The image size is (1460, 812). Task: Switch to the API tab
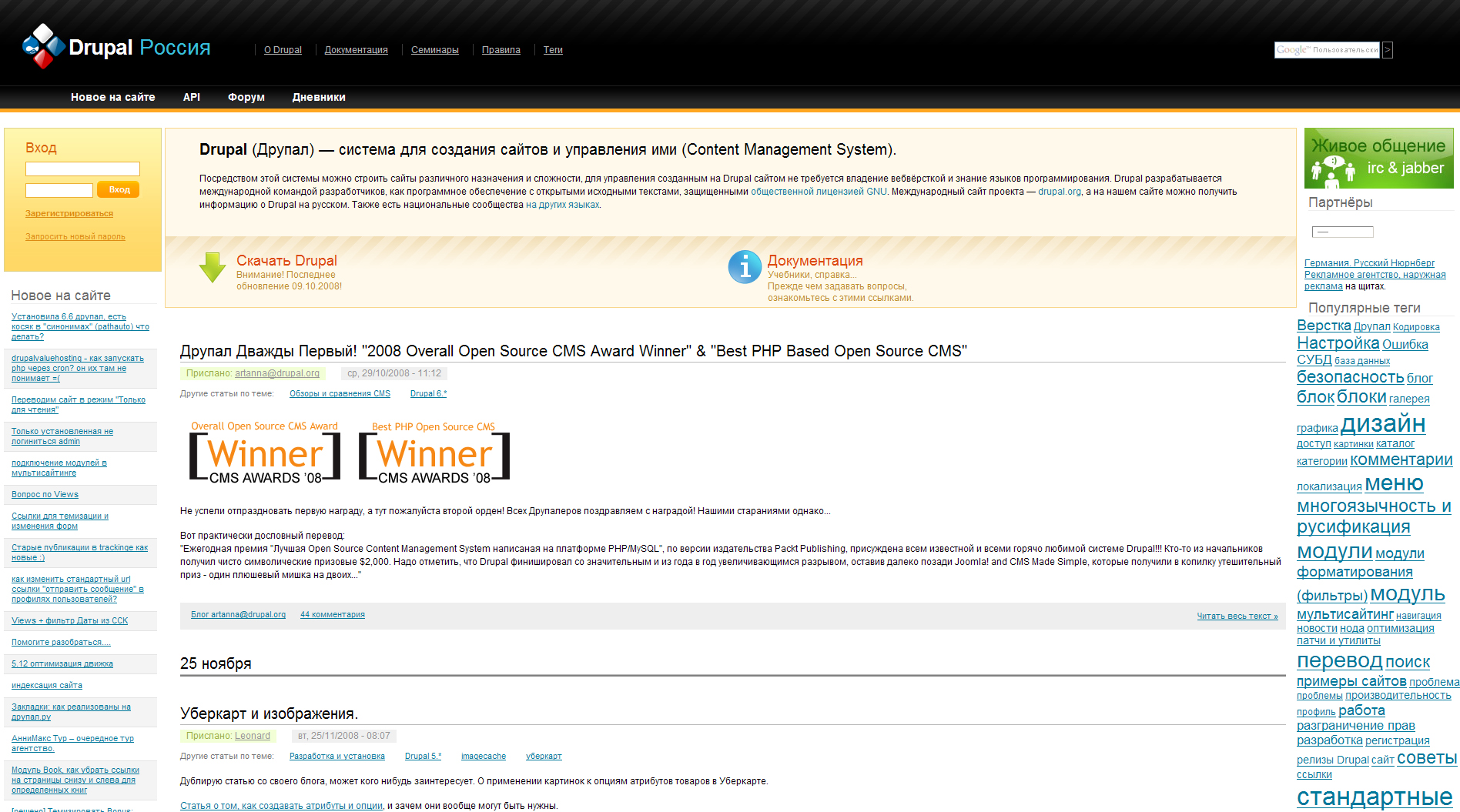click(192, 97)
